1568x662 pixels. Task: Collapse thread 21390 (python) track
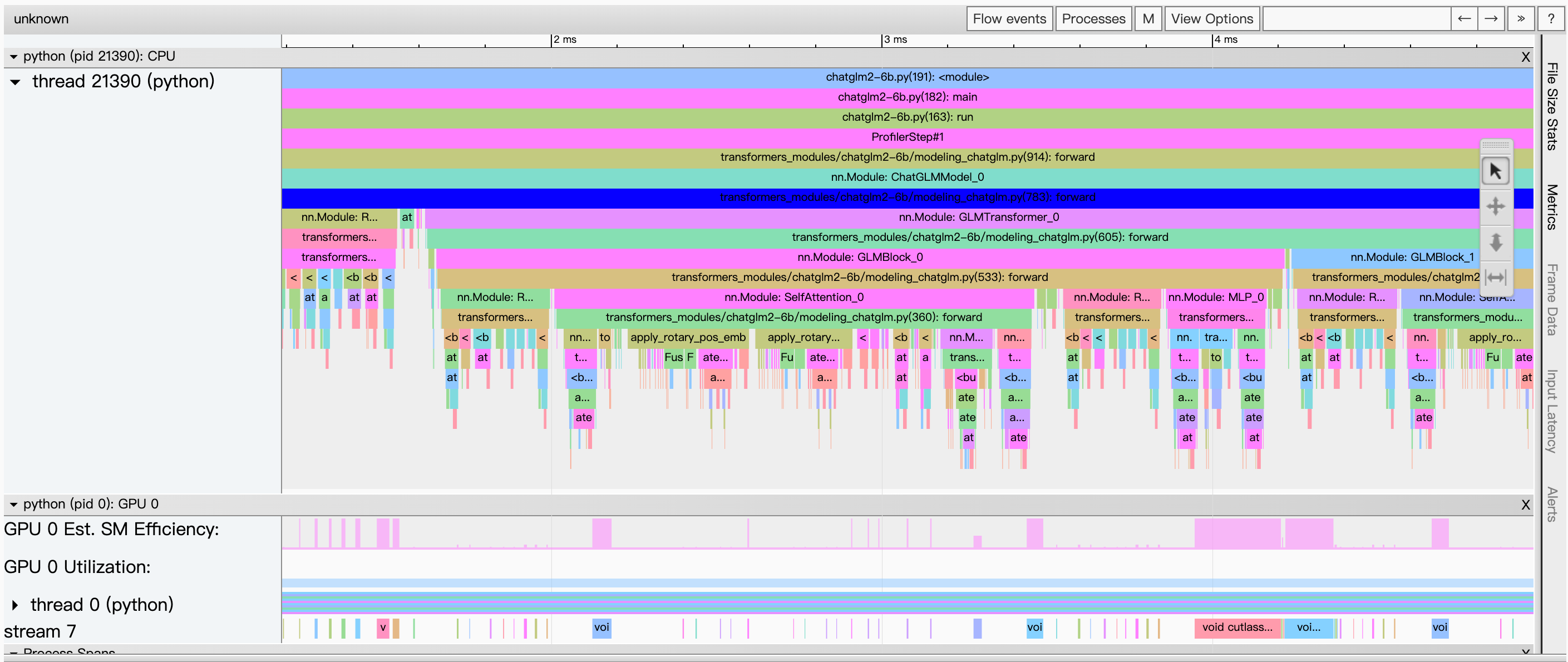click(x=16, y=82)
